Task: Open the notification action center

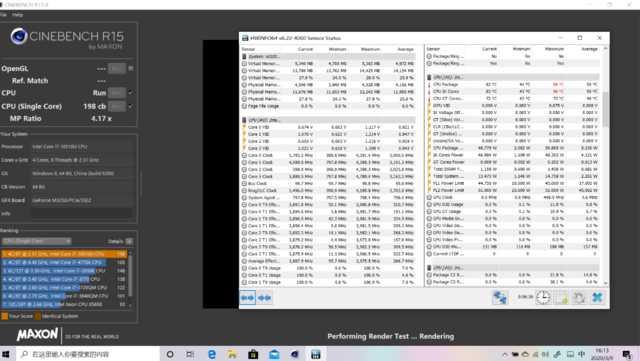Action: point(627,354)
